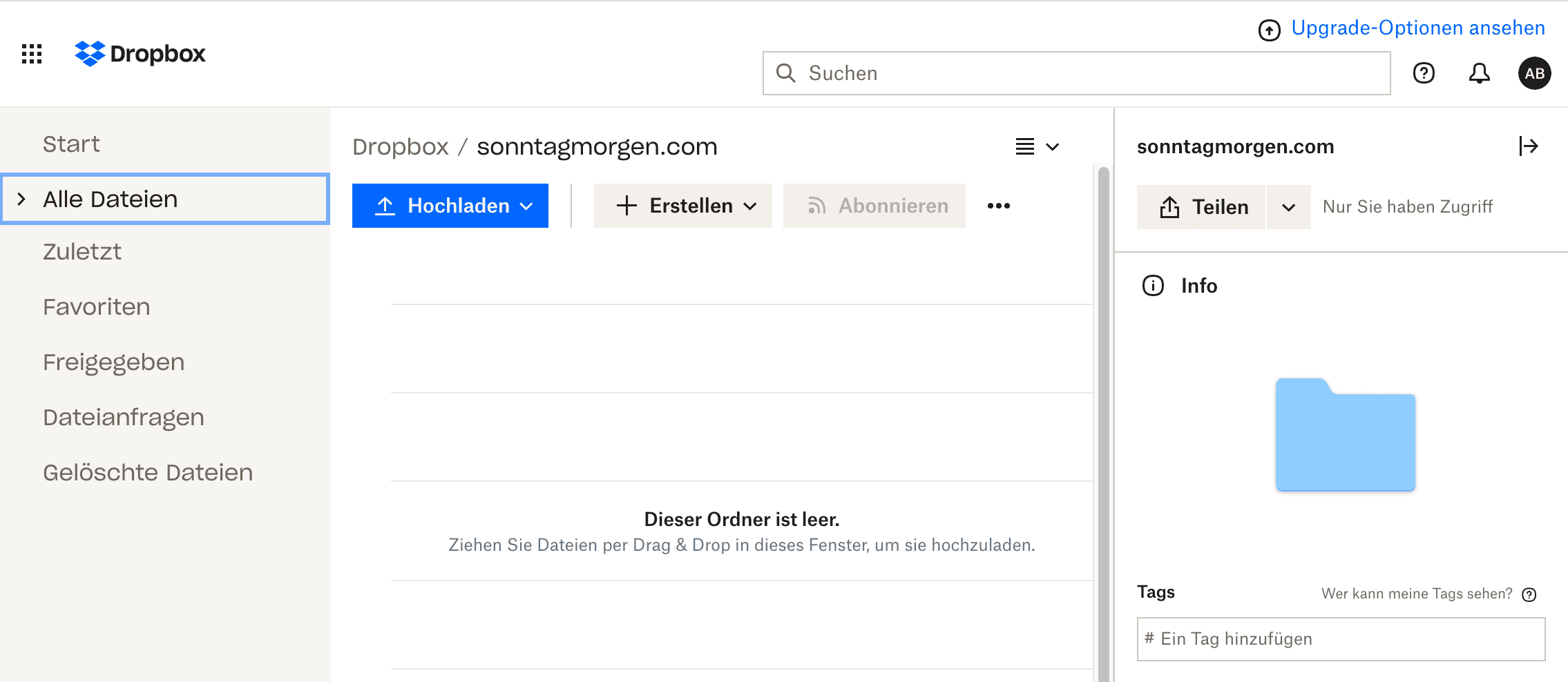The width and height of the screenshot is (1568, 682).
Task: Click the Teilen share button
Action: pos(1201,207)
